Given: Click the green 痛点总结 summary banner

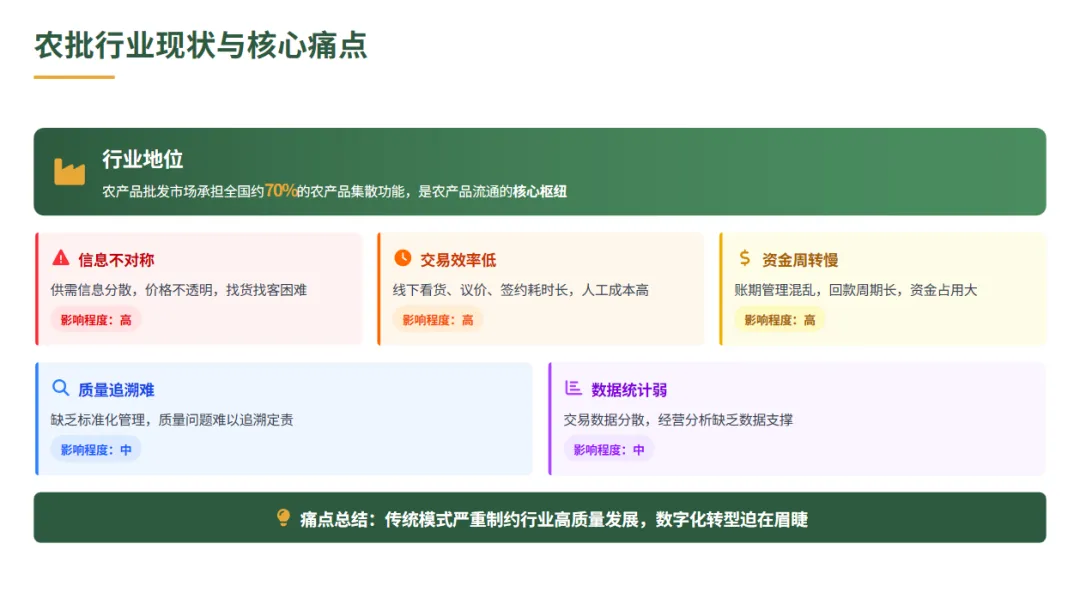Looking at the screenshot, I should 540,520.
